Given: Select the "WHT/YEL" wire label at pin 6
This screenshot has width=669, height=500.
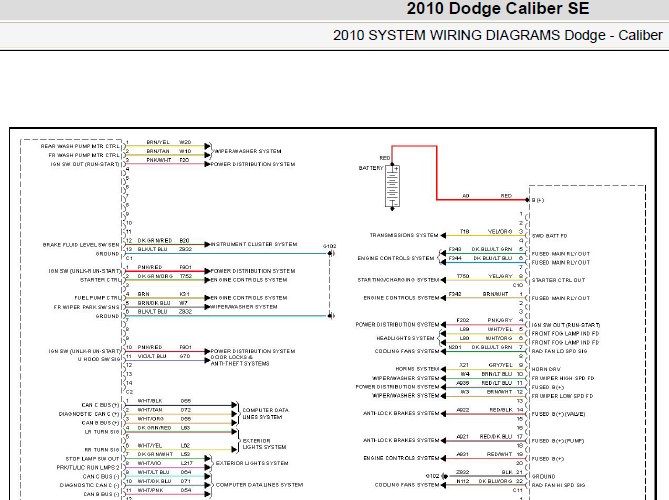Looking at the screenshot, I should pyautogui.click(x=150, y=445).
